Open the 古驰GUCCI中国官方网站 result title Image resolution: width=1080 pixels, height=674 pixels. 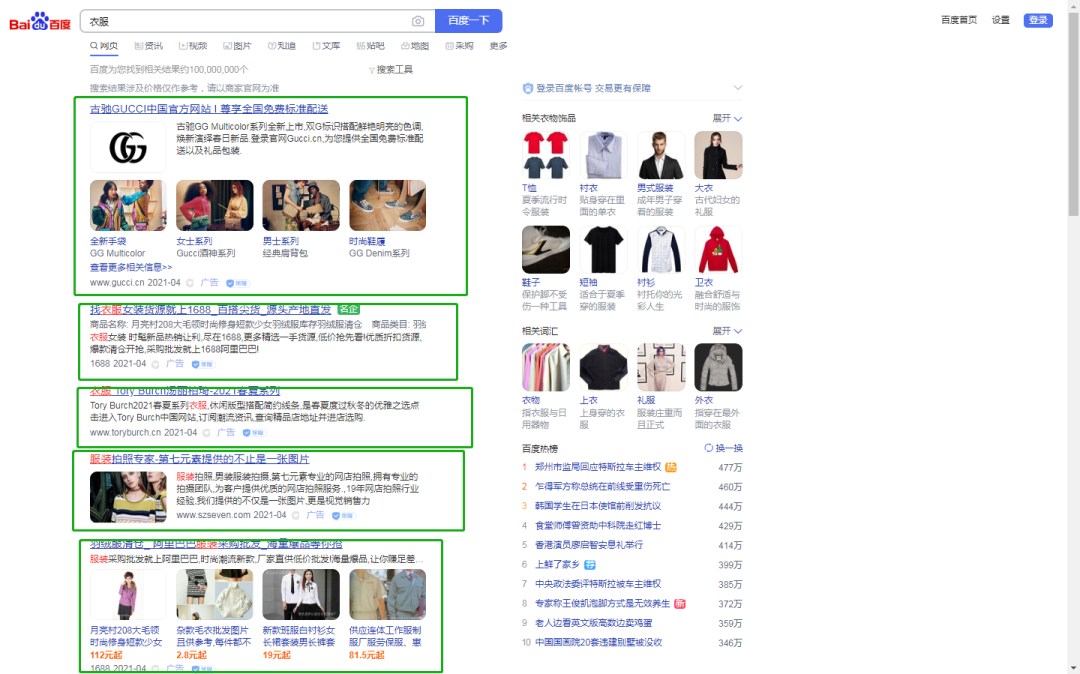click(209, 109)
